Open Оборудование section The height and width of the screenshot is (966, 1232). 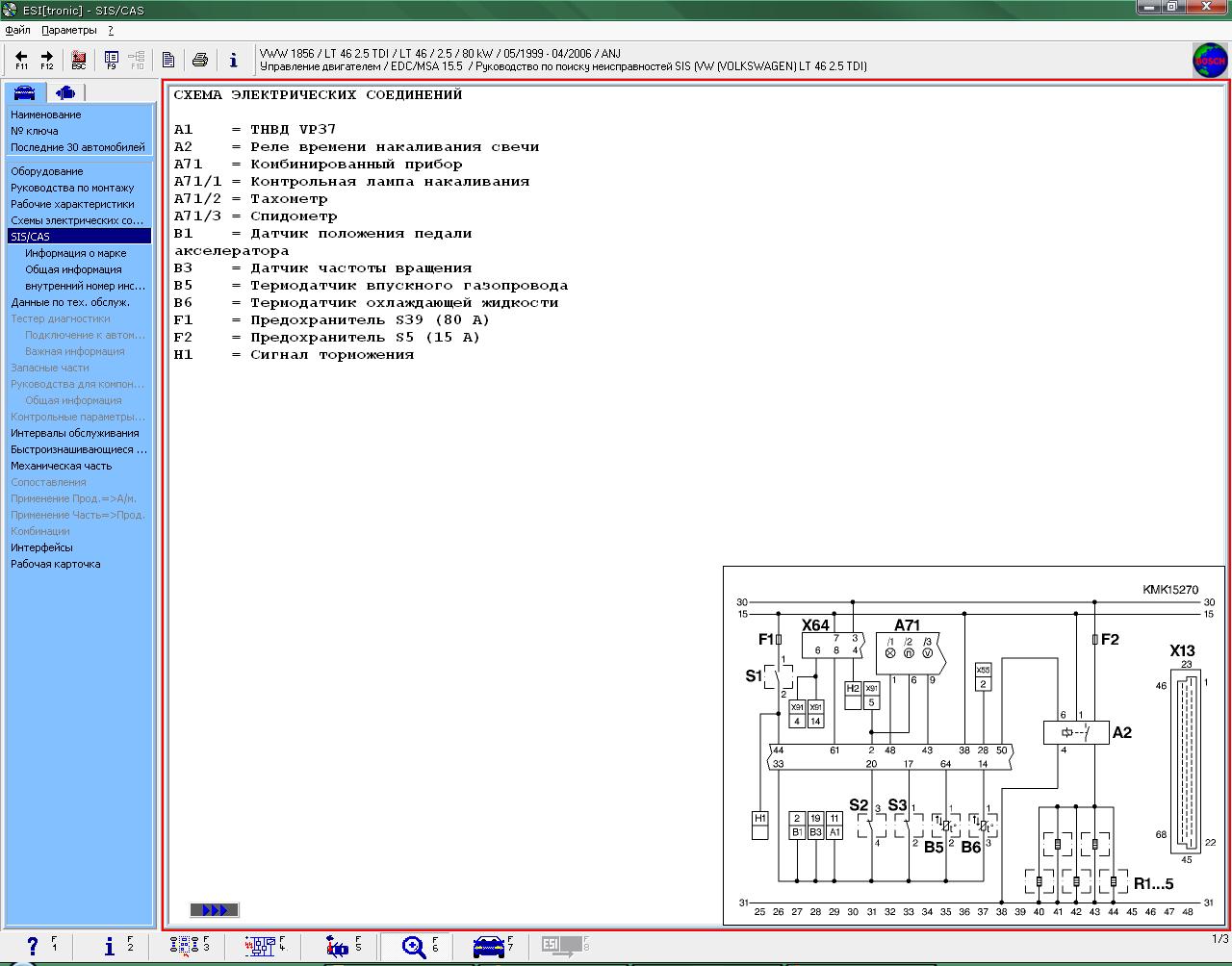coord(46,171)
